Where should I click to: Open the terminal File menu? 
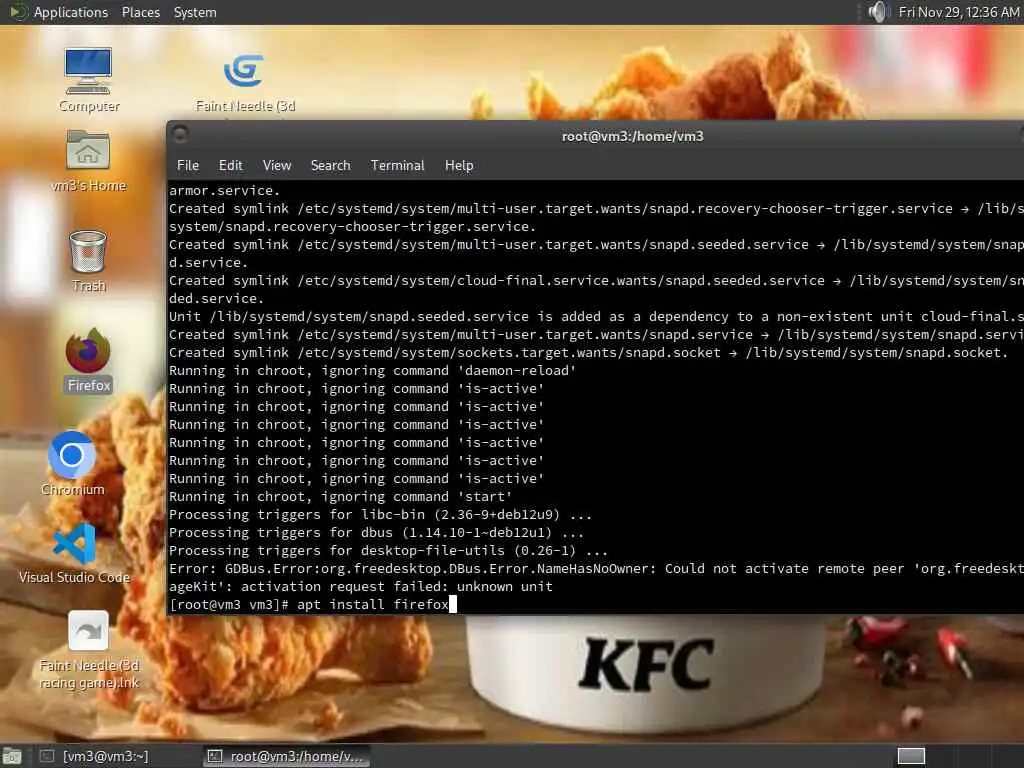tap(187, 165)
